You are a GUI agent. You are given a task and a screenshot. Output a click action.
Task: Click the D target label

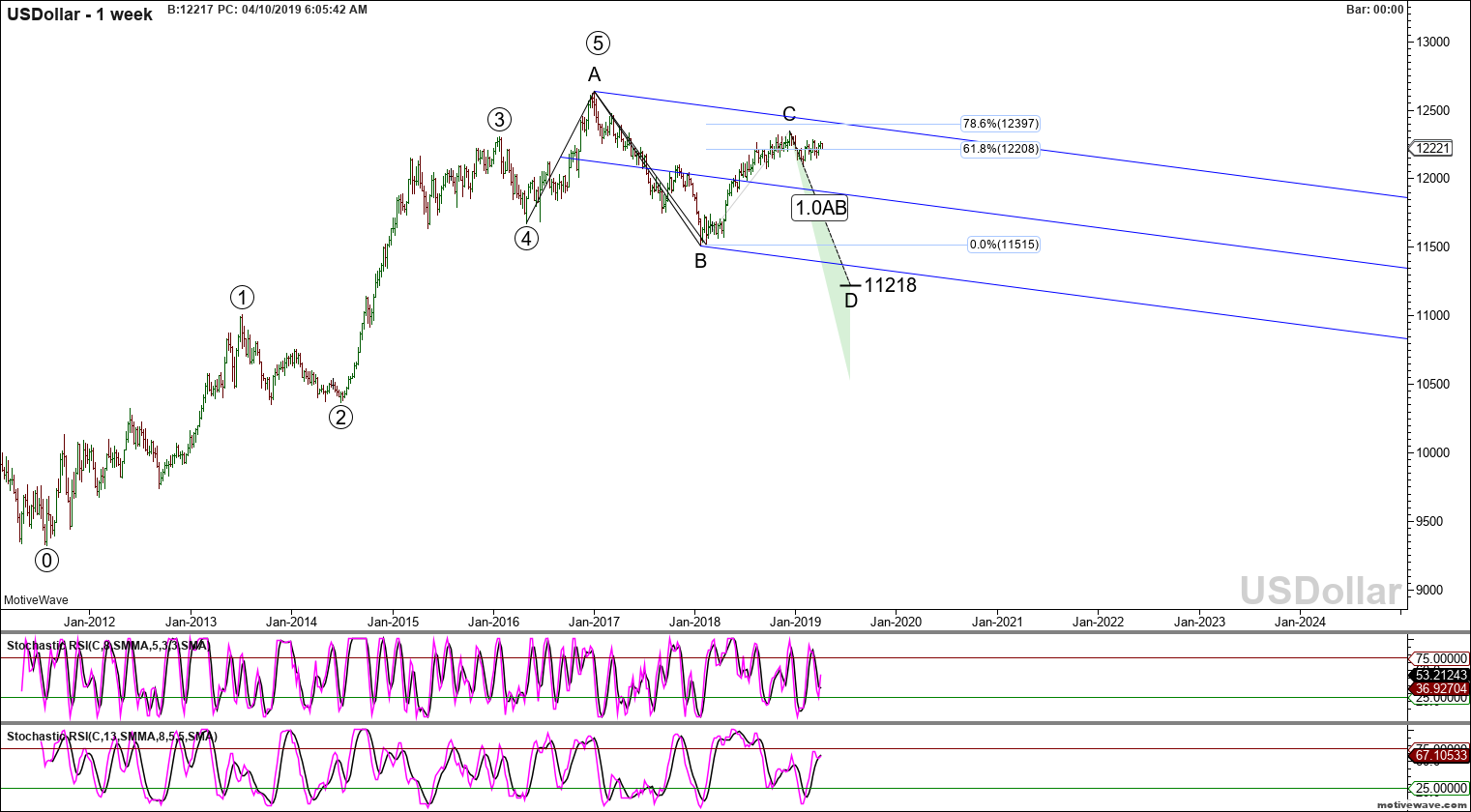(851, 301)
